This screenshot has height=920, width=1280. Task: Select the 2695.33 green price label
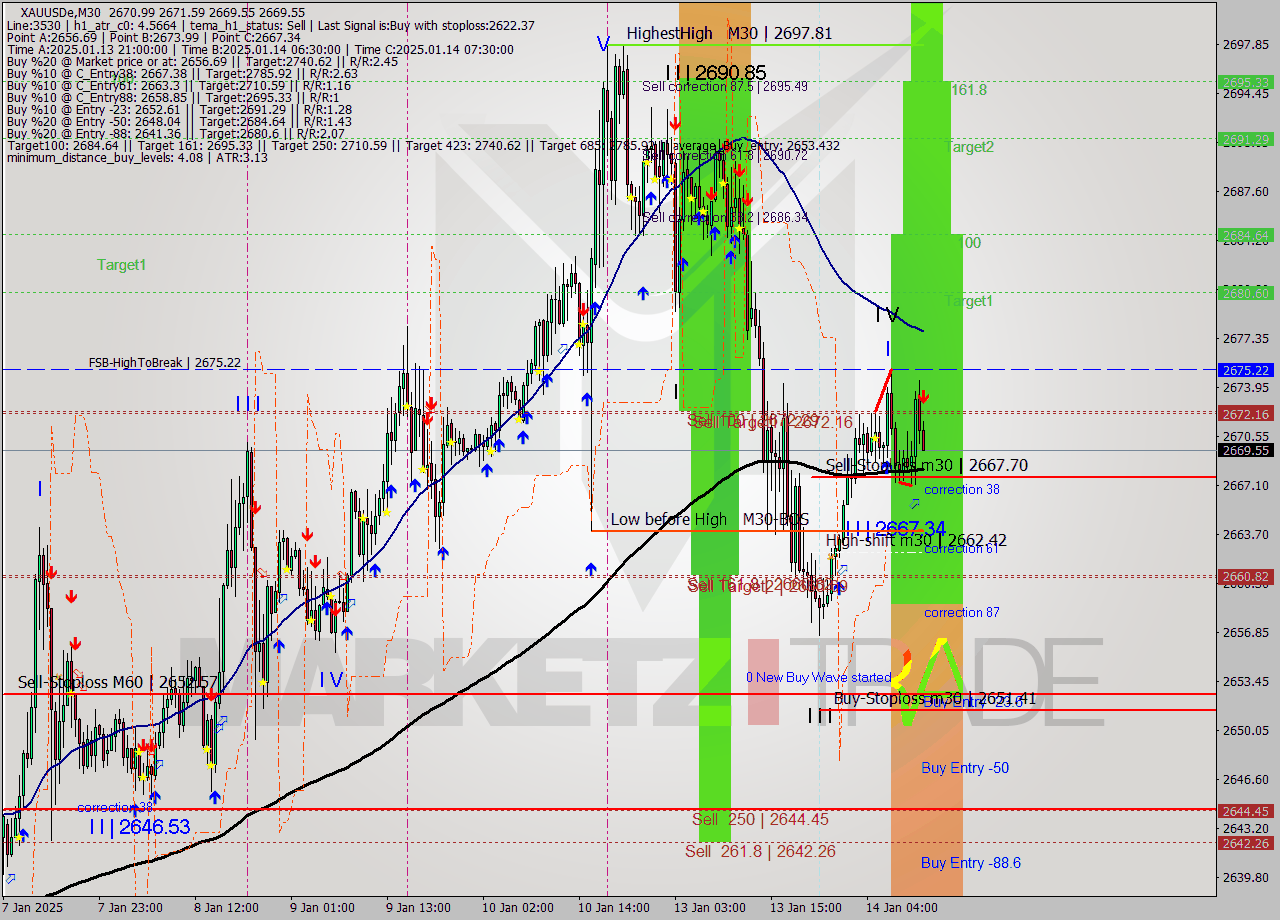click(1245, 82)
